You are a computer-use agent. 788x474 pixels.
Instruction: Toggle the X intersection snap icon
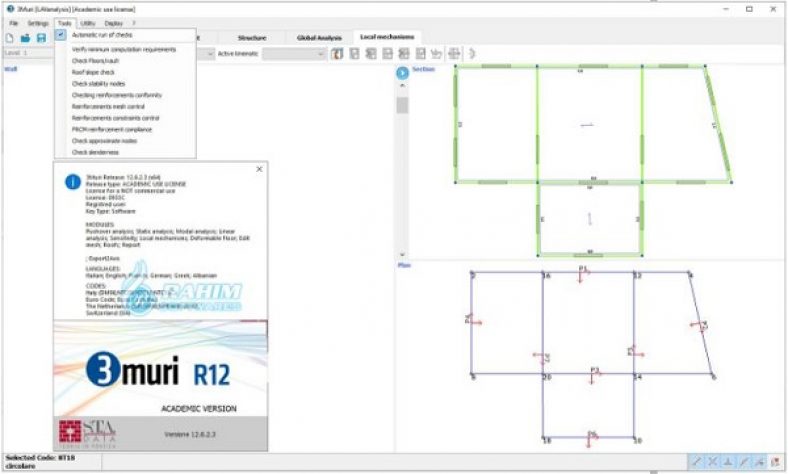pos(712,461)
